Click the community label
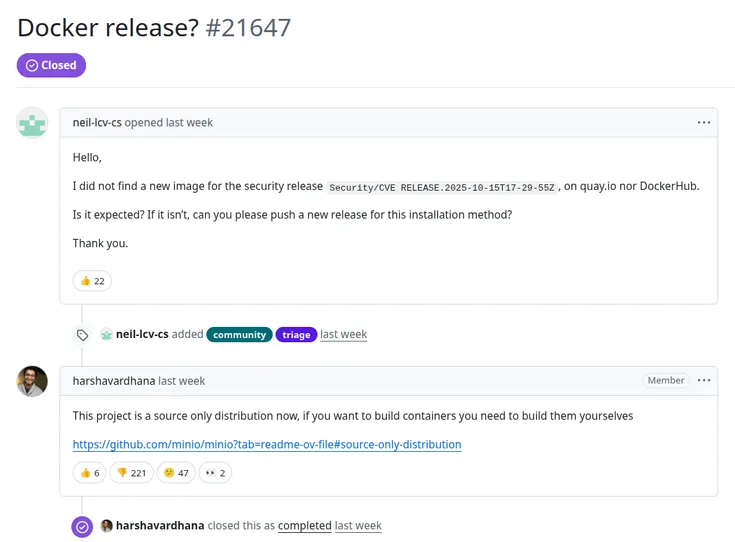 click(x=239, y=335)
